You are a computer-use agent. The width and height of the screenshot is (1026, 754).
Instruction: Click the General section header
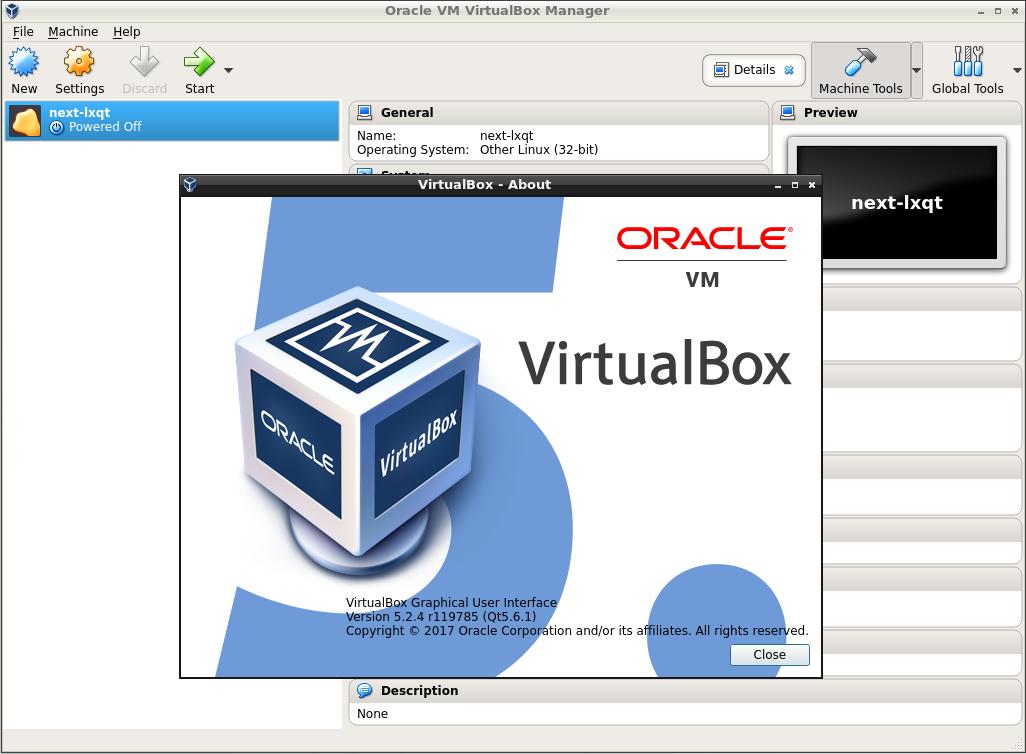click(x=559, y=113)
